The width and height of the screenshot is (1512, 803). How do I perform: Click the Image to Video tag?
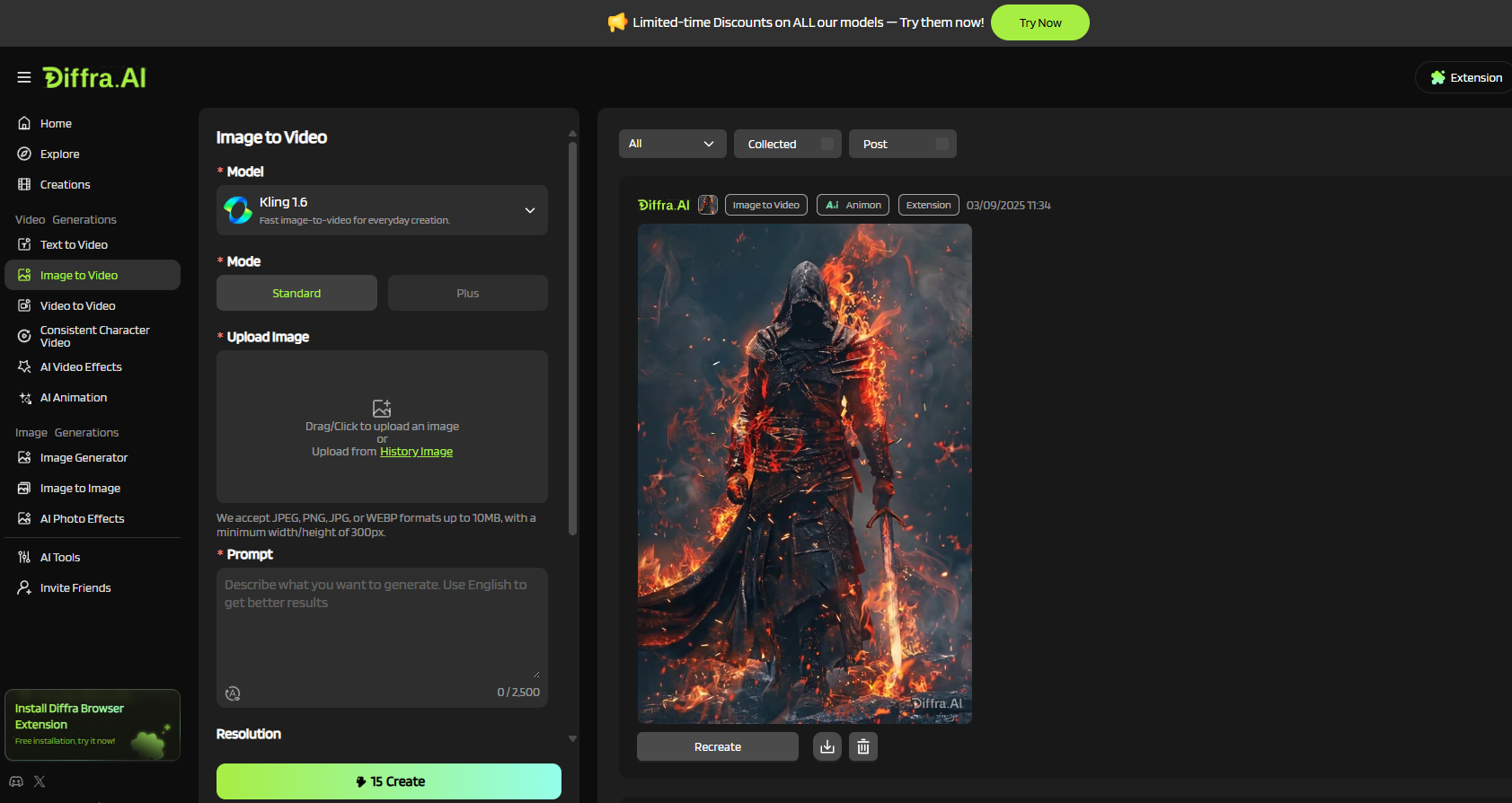pyautogui.click(x=766, y=205)
